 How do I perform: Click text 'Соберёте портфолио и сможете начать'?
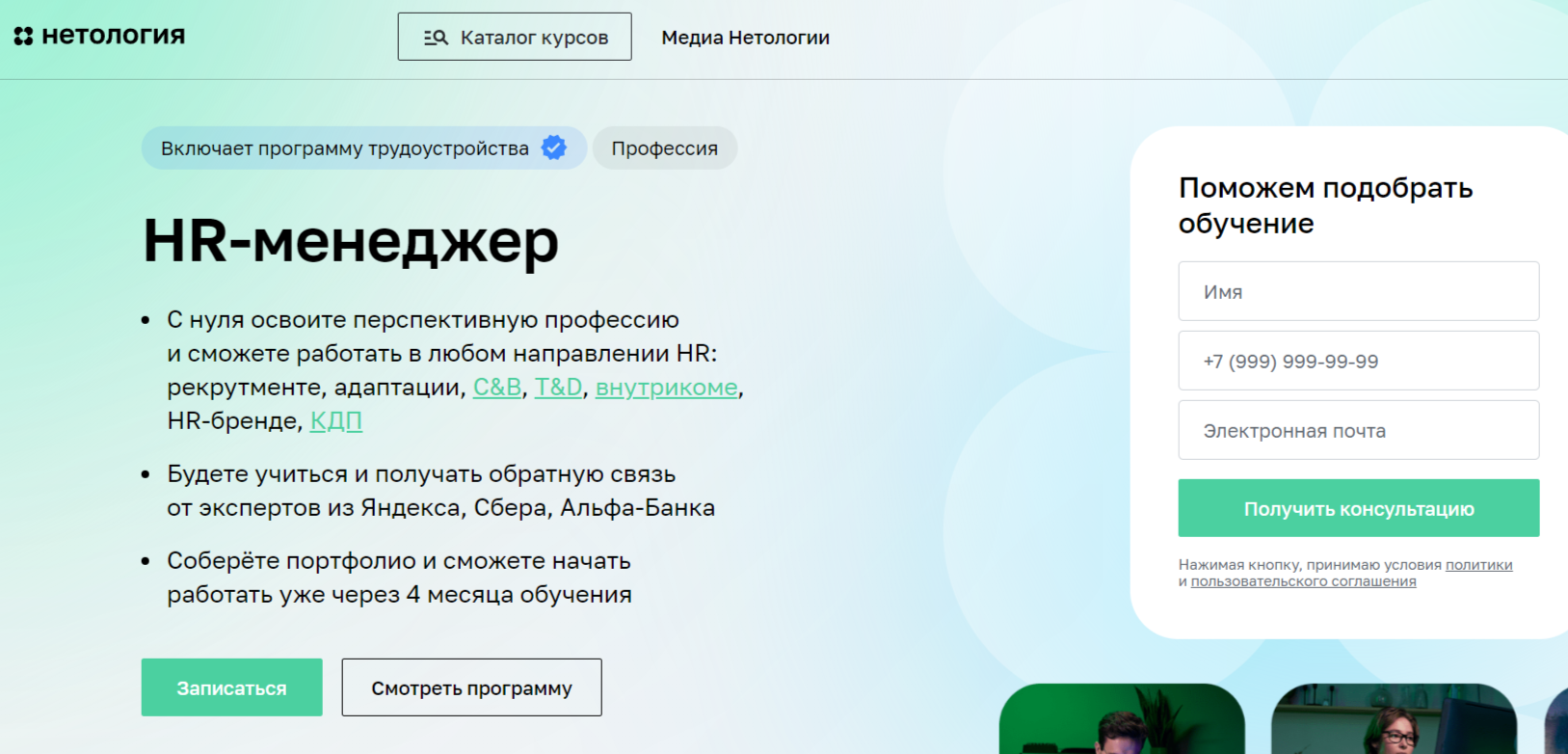point(399,560)
